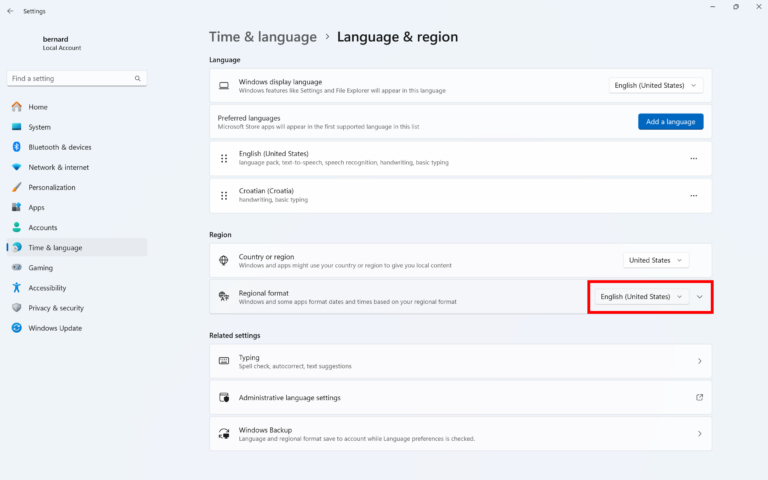The height and width of the screenshot is (480, 768).
Task: Open Privacy & security page
Action: [x=77, y=308]
